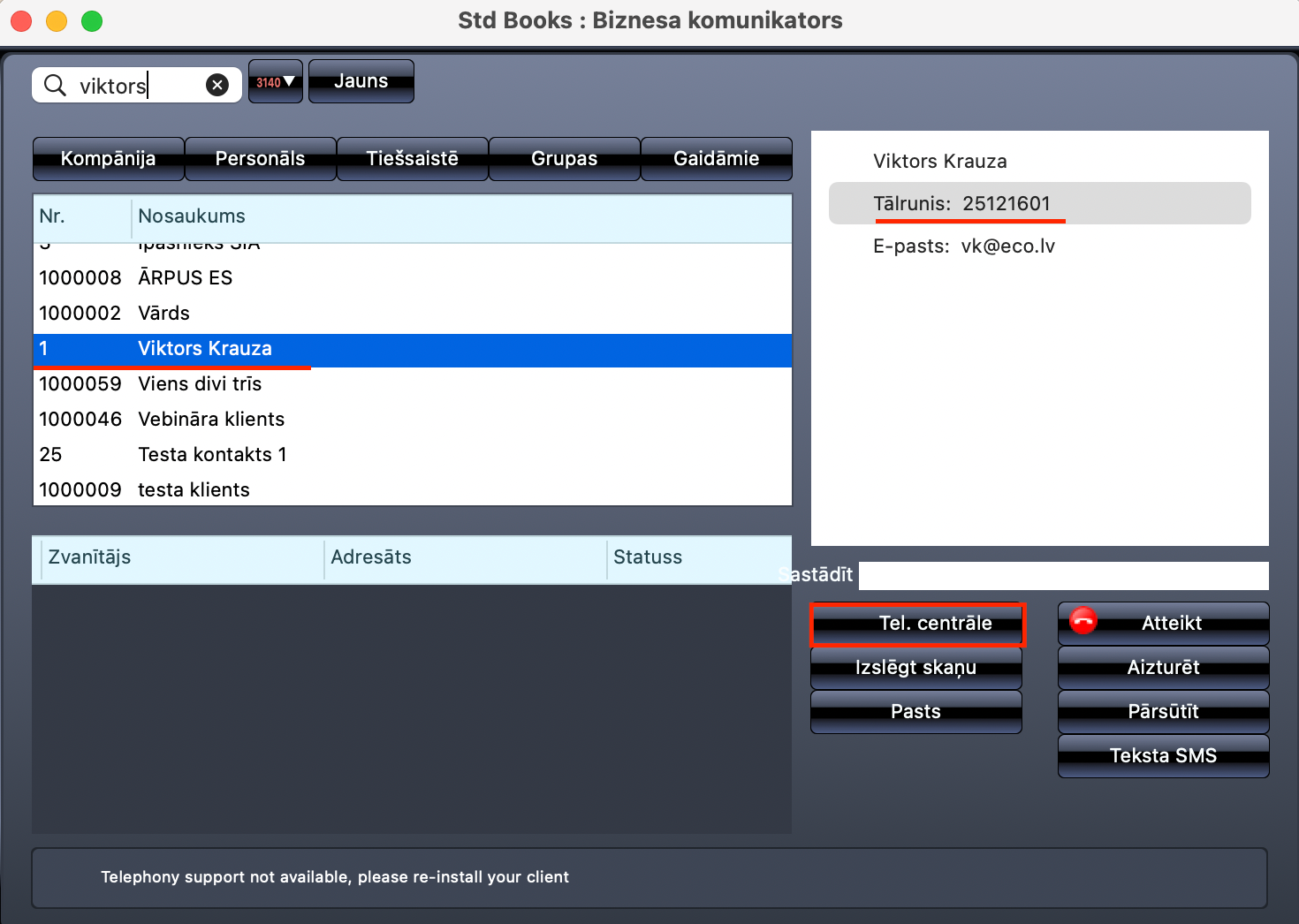1299x924 pixels.
Task: Choose the Vebināra klients row
Action: click(211, 420)
